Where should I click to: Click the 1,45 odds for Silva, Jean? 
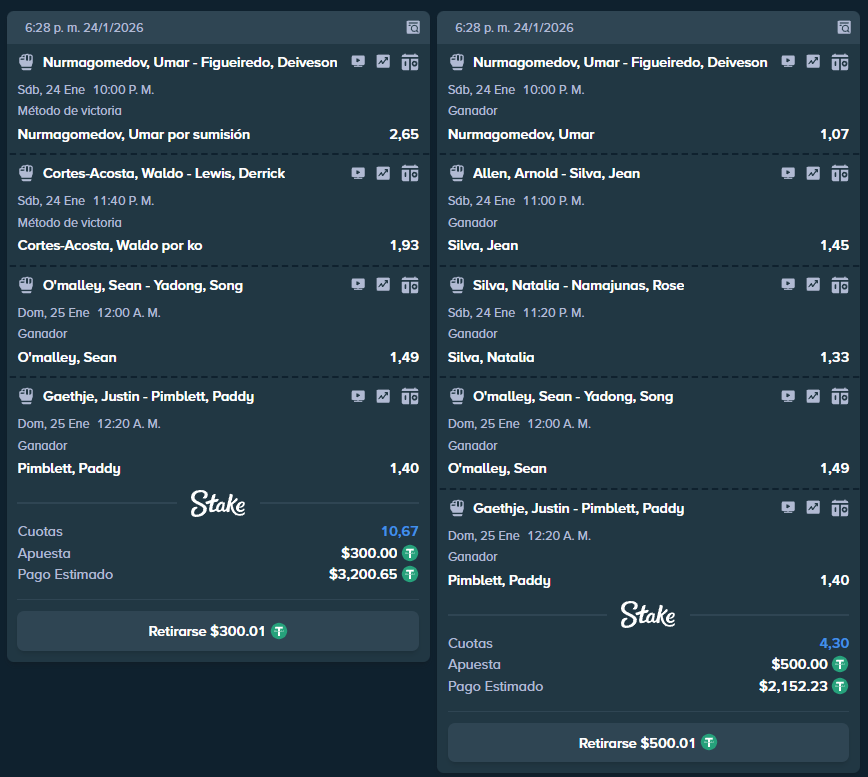coord(835,246)
